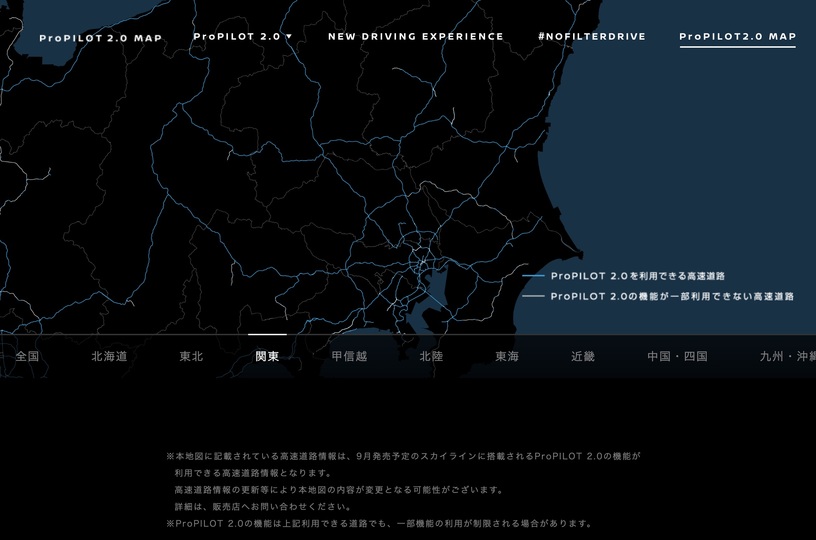Switch to the 全国 region tab
The height and width of the screenshot is (540, 816).
coord(27,356)
